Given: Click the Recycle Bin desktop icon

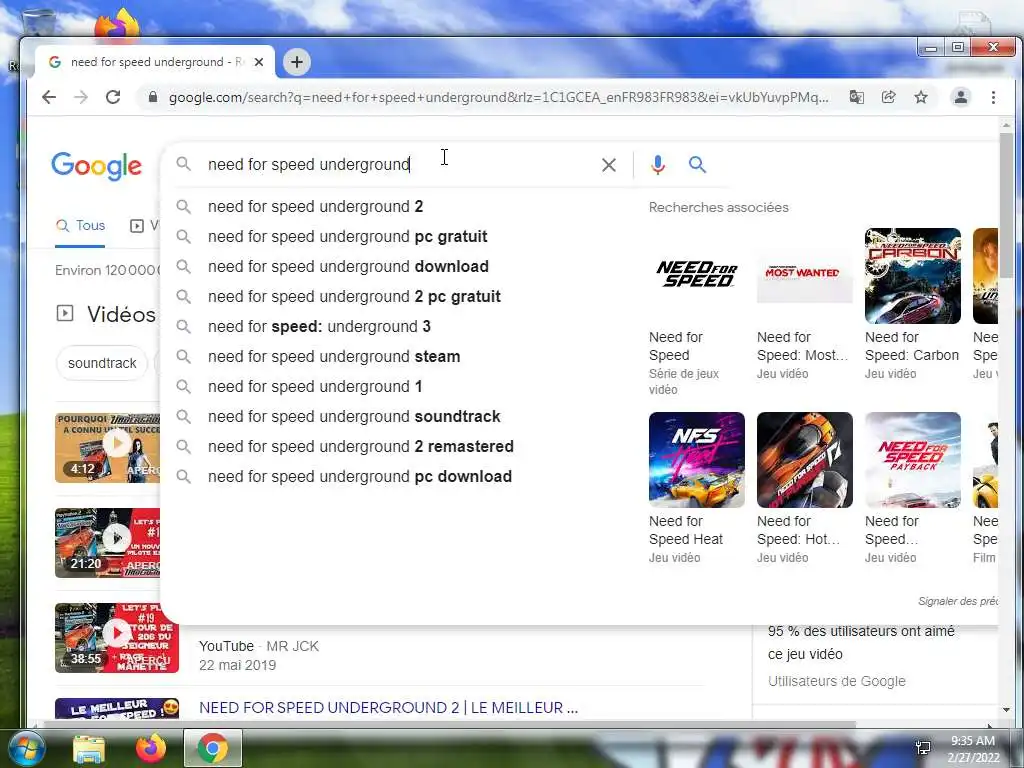Looking at the screenshot, I should click(x=39, y=22).
